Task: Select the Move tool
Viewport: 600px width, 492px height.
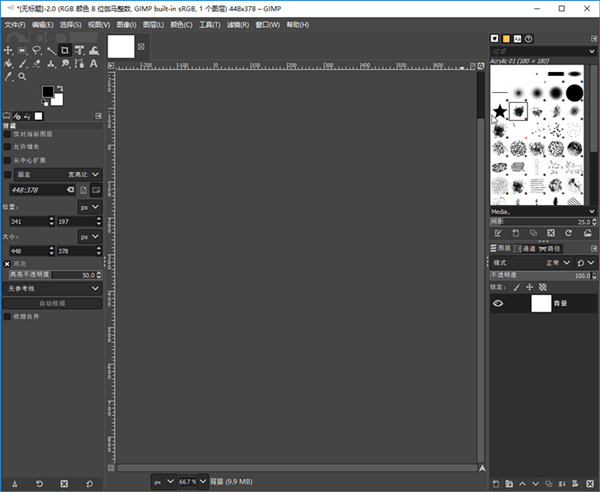Action: pos(8,50)
